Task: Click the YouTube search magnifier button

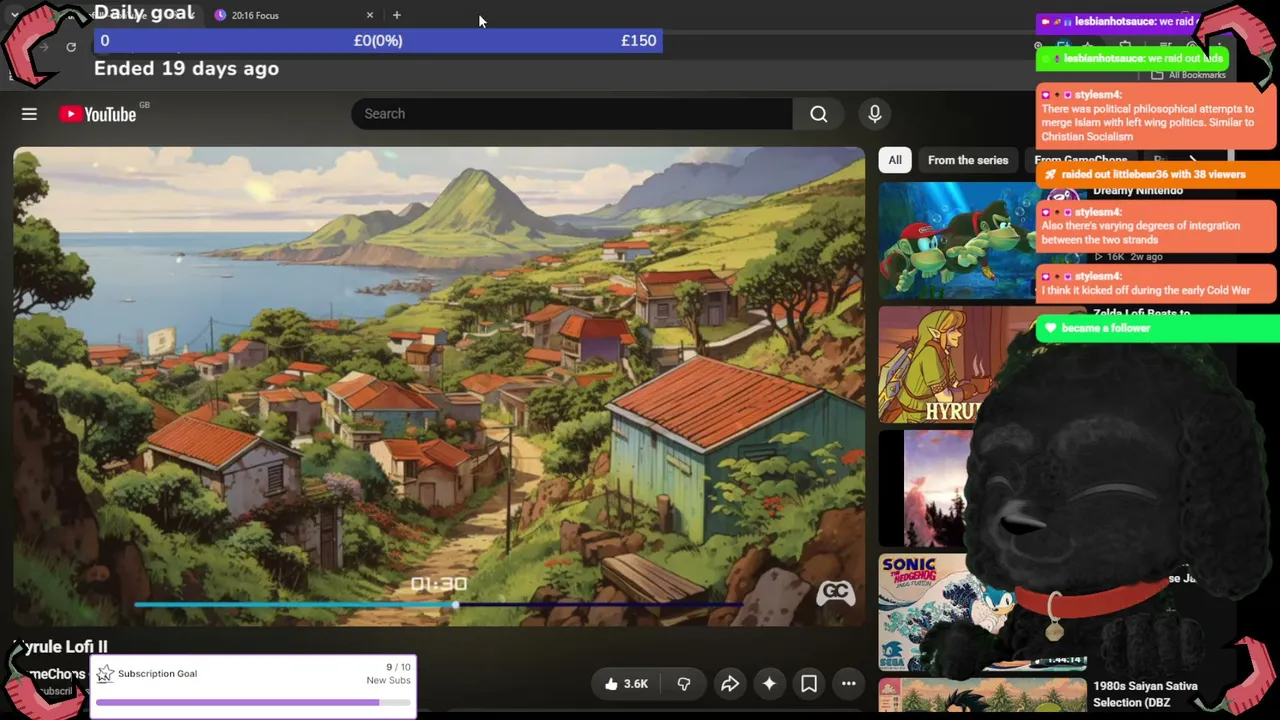Action: coord(819,114)
